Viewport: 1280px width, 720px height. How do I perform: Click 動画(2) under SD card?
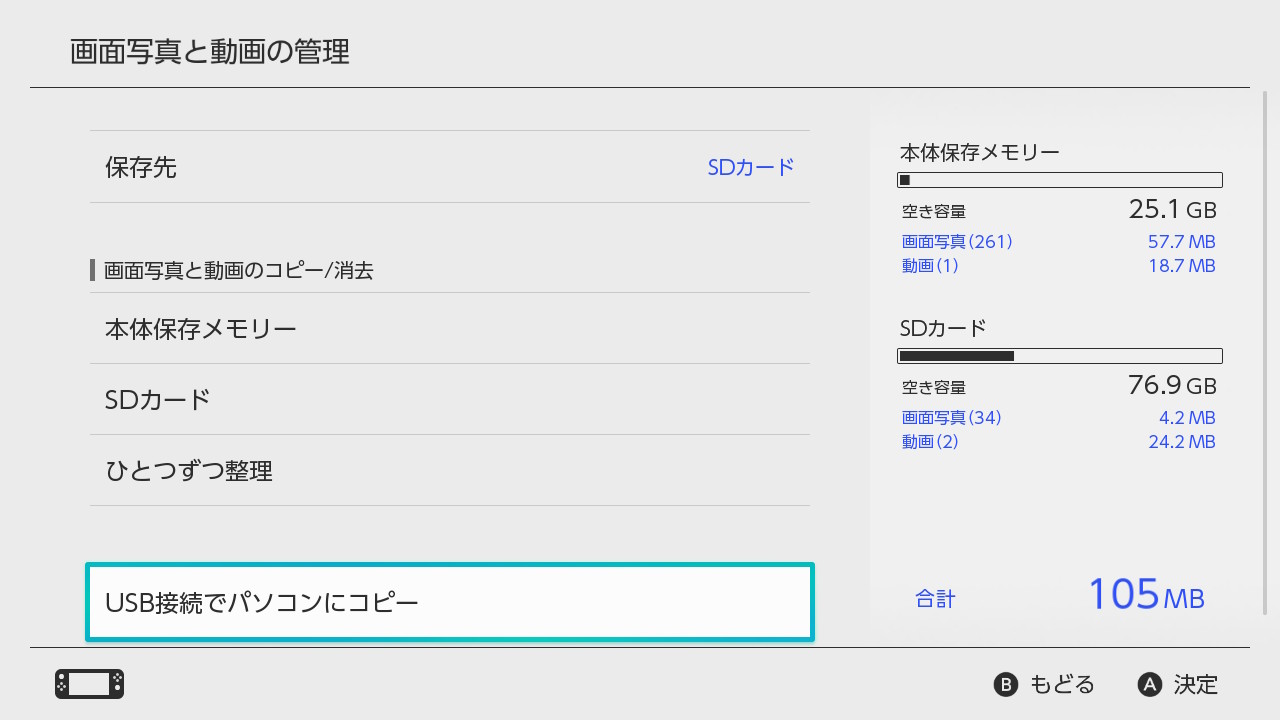[930, 441]
